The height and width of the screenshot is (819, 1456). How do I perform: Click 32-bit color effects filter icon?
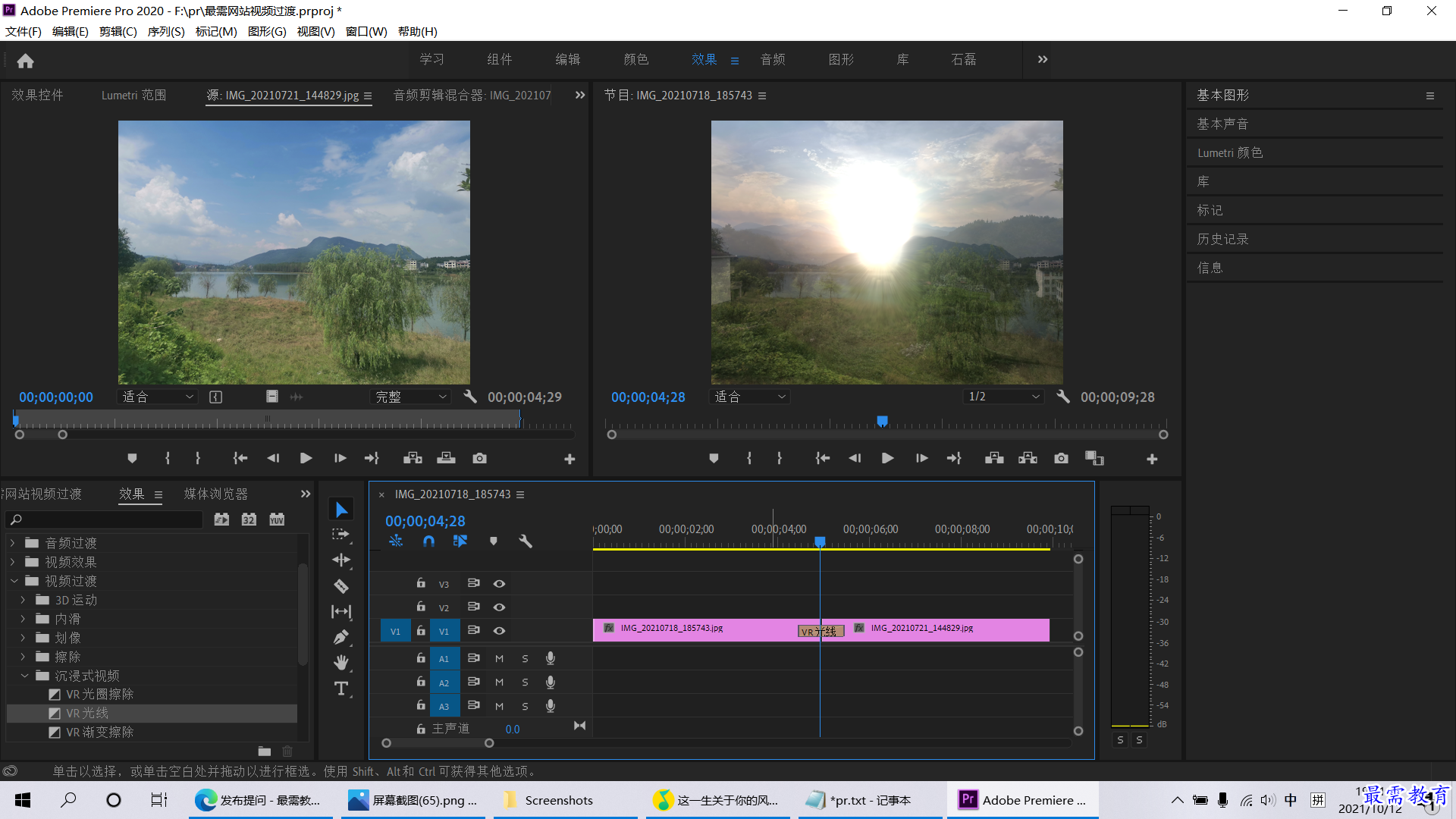[x=249, y=519]
